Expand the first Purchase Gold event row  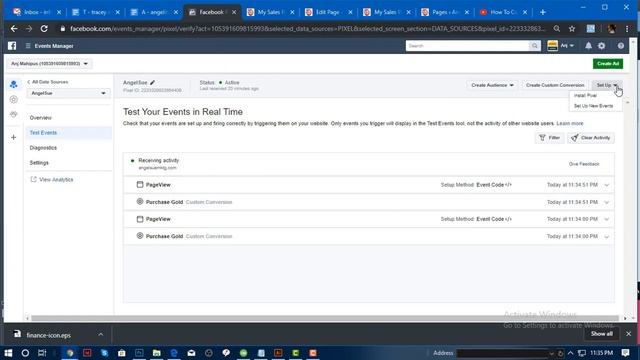tap(607, 202)
